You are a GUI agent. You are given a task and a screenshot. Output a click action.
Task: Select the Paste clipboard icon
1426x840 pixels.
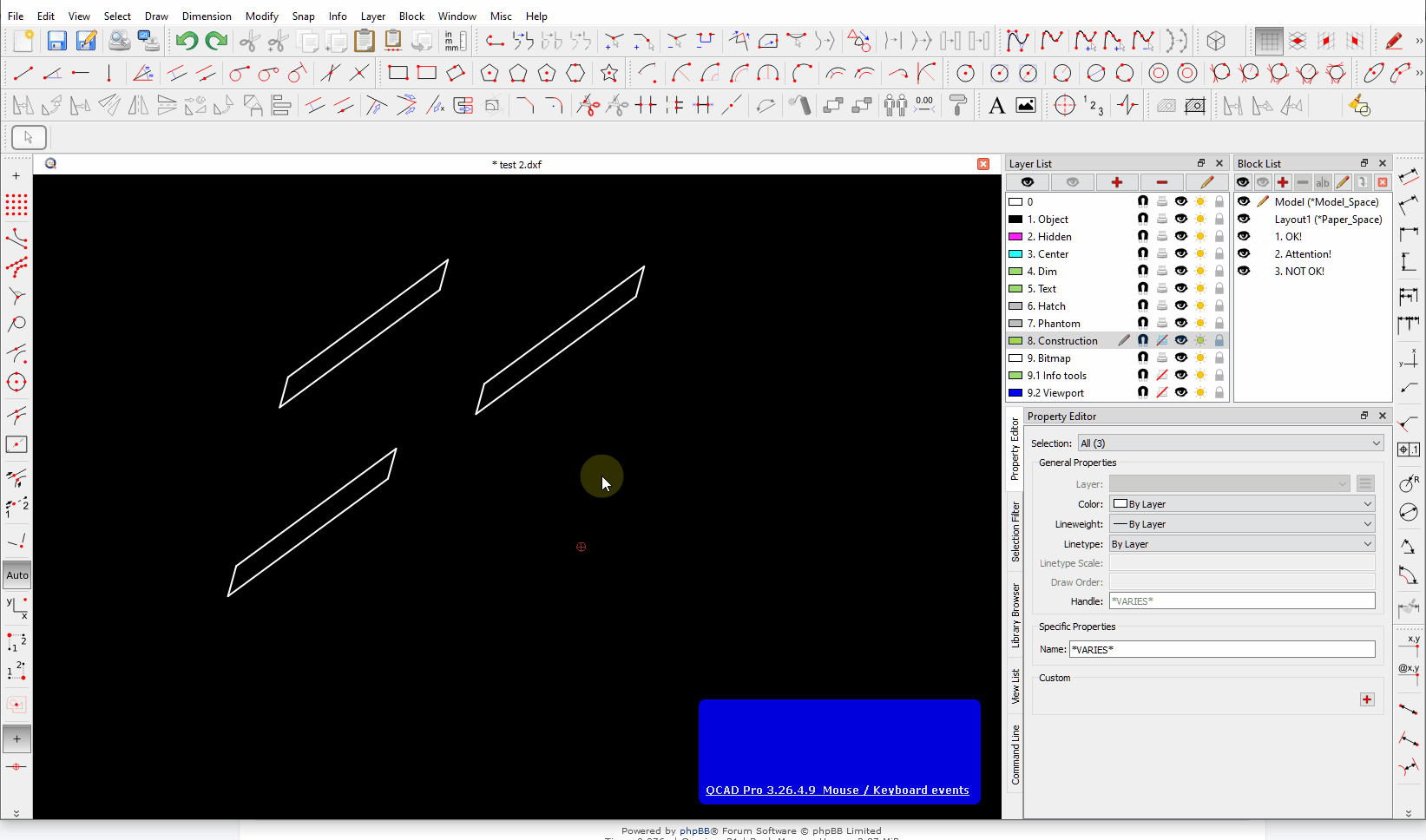365,41
